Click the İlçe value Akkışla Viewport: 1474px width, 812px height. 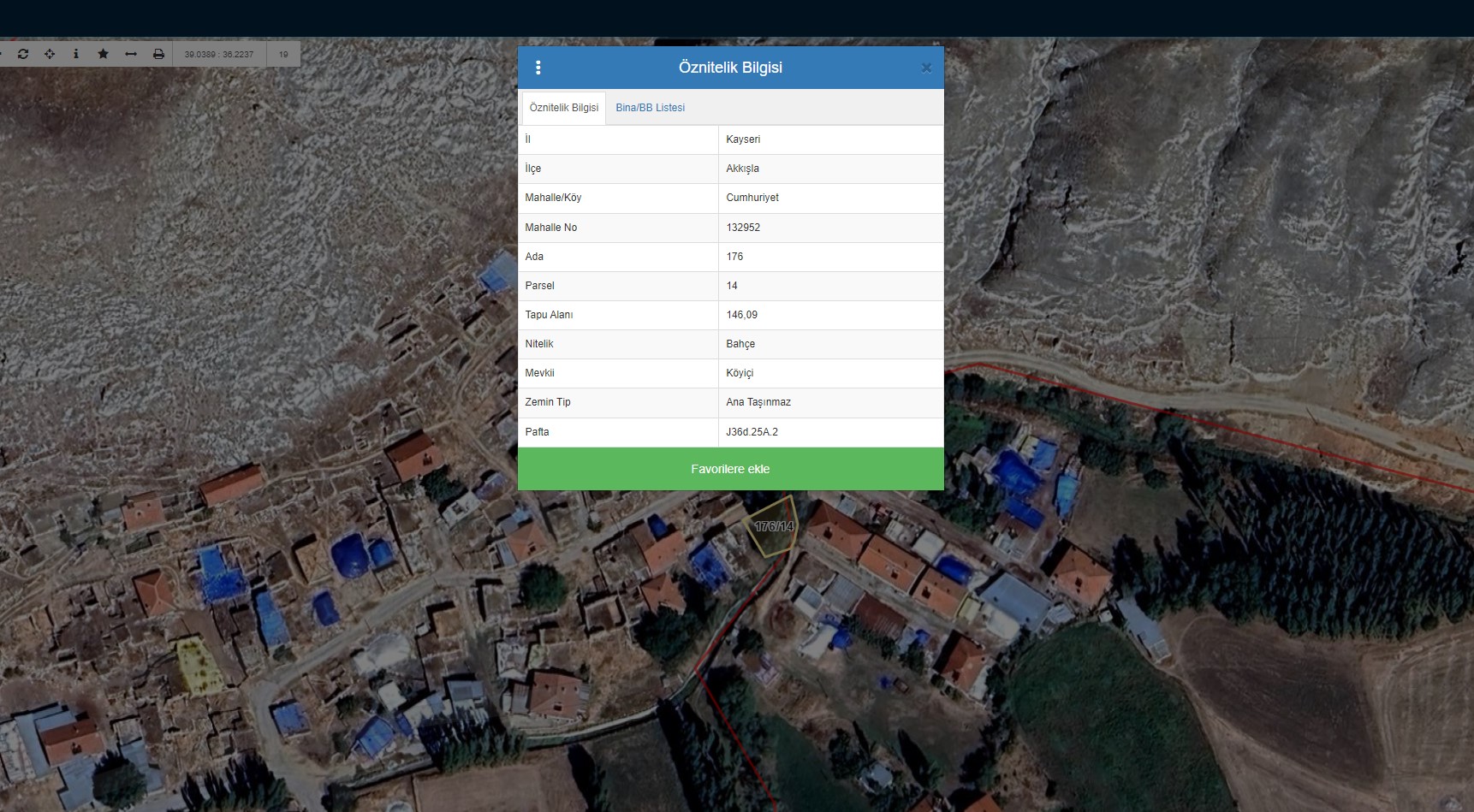point(742,169)
